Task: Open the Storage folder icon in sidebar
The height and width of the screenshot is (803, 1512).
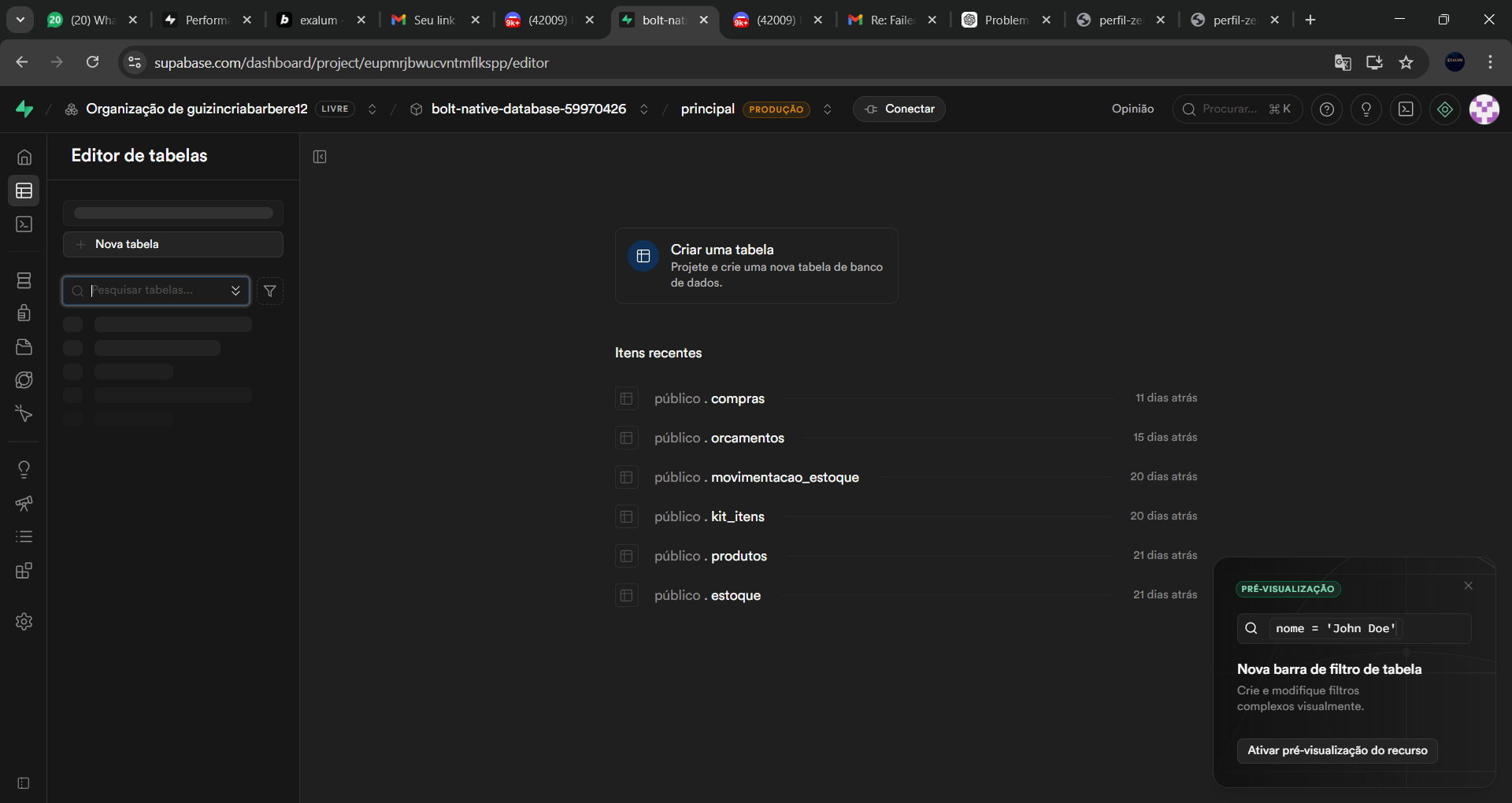Action: 24,347
